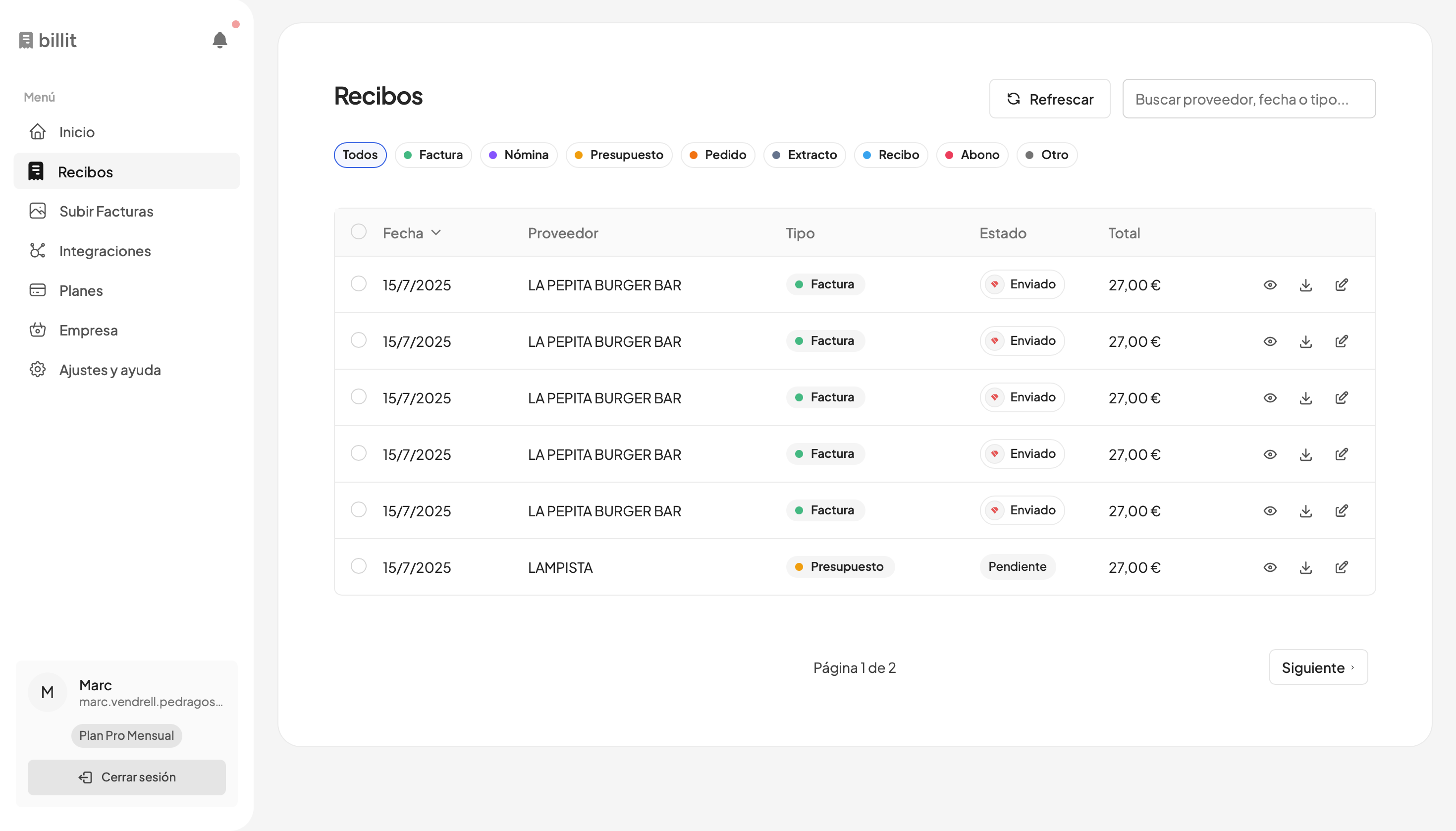Viewport: 1456px width, 831px height.
Task: Open the notifications bell
Action: click(x=219, y=40)
